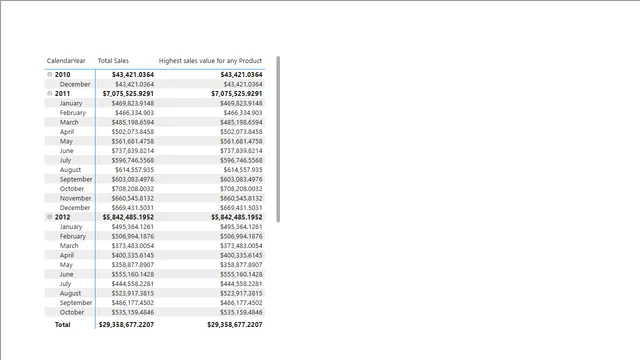Screen dimensions: 640x360
Task: Click Total Sales value $660,545.8132
Action: (x=133, y=198)
